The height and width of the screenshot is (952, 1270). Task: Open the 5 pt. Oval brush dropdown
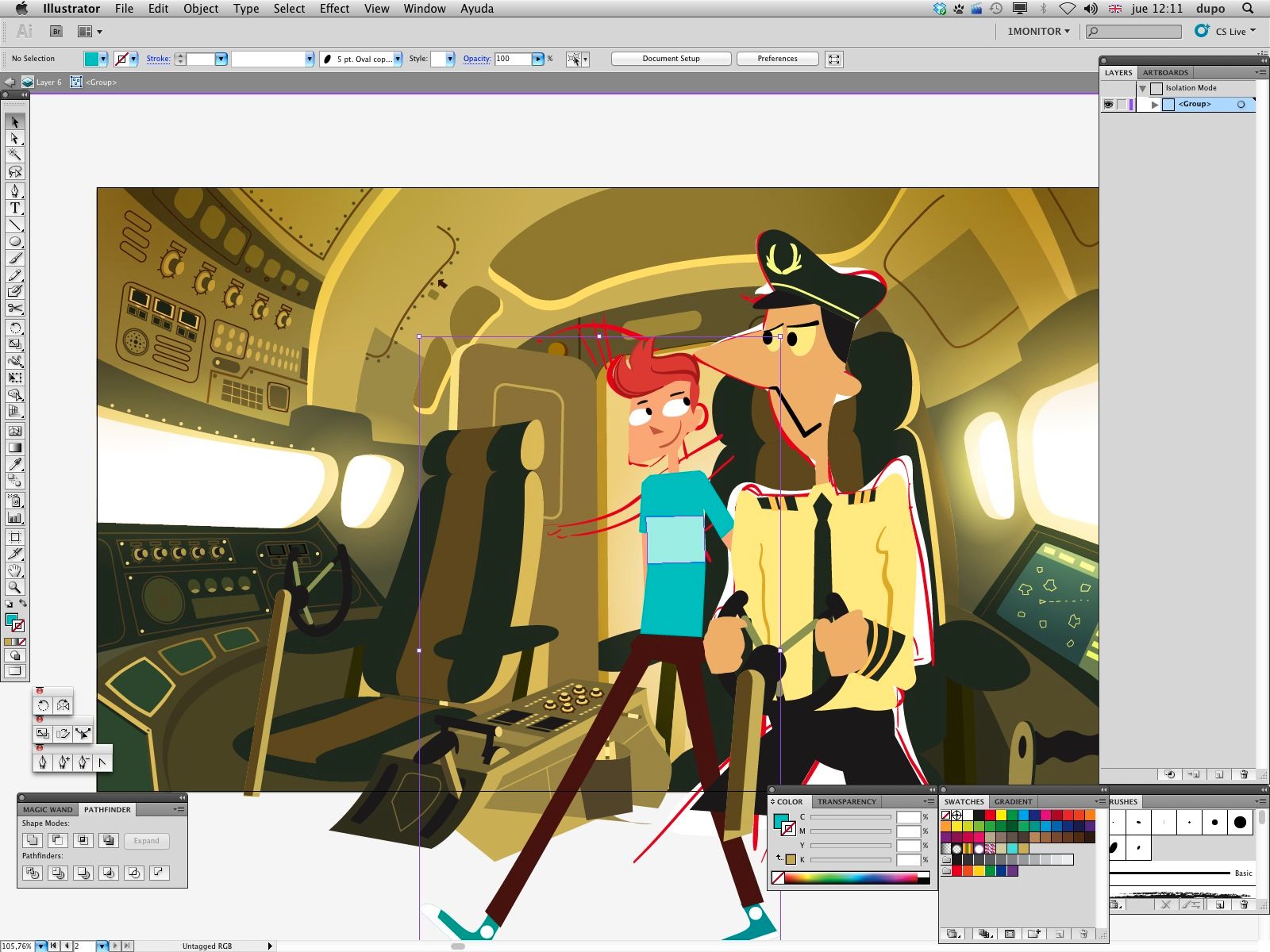pos(397,59)
